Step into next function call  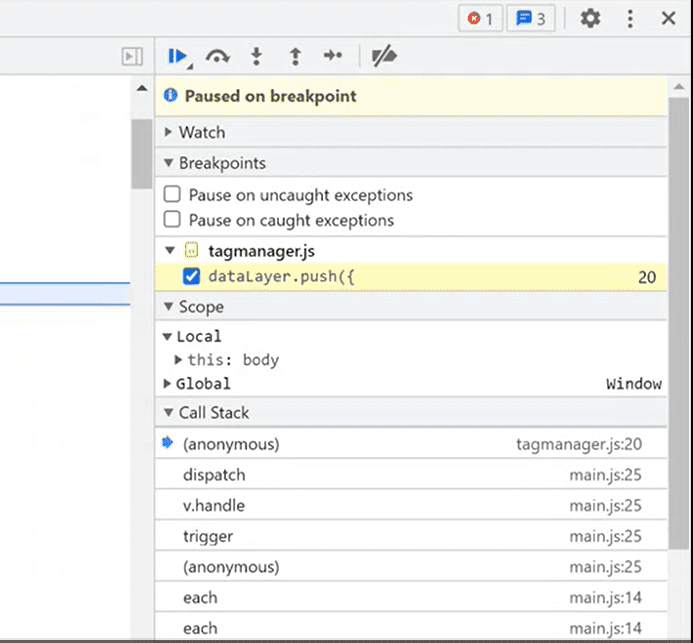256,57
